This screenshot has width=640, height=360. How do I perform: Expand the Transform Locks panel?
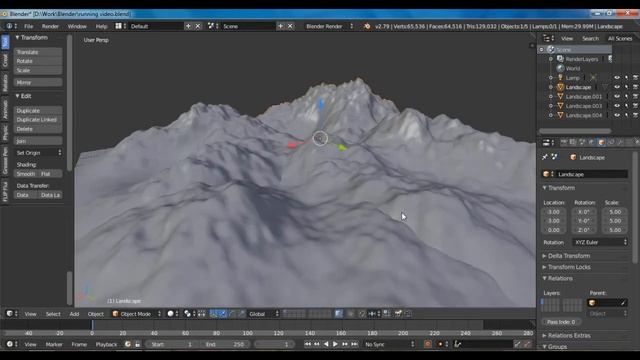pos(569,267)
